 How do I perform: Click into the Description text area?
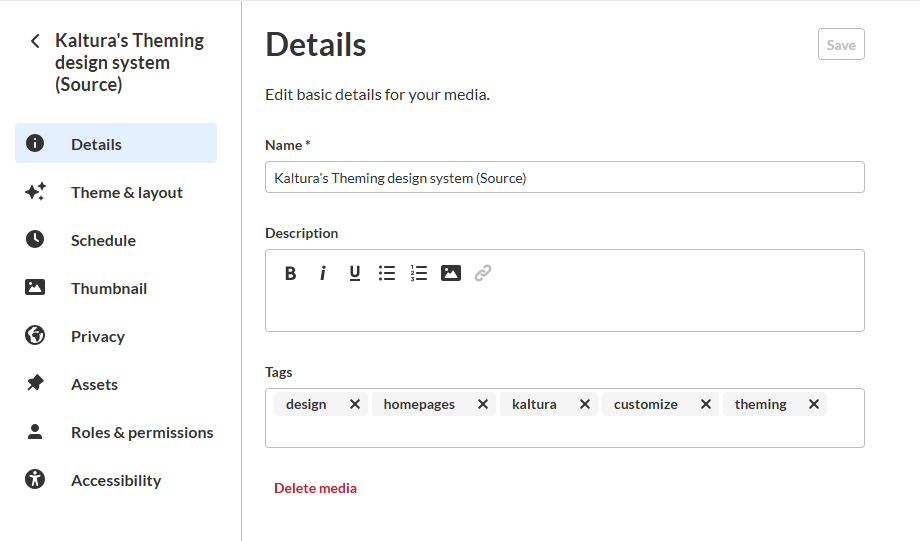(x=564, y=308)
